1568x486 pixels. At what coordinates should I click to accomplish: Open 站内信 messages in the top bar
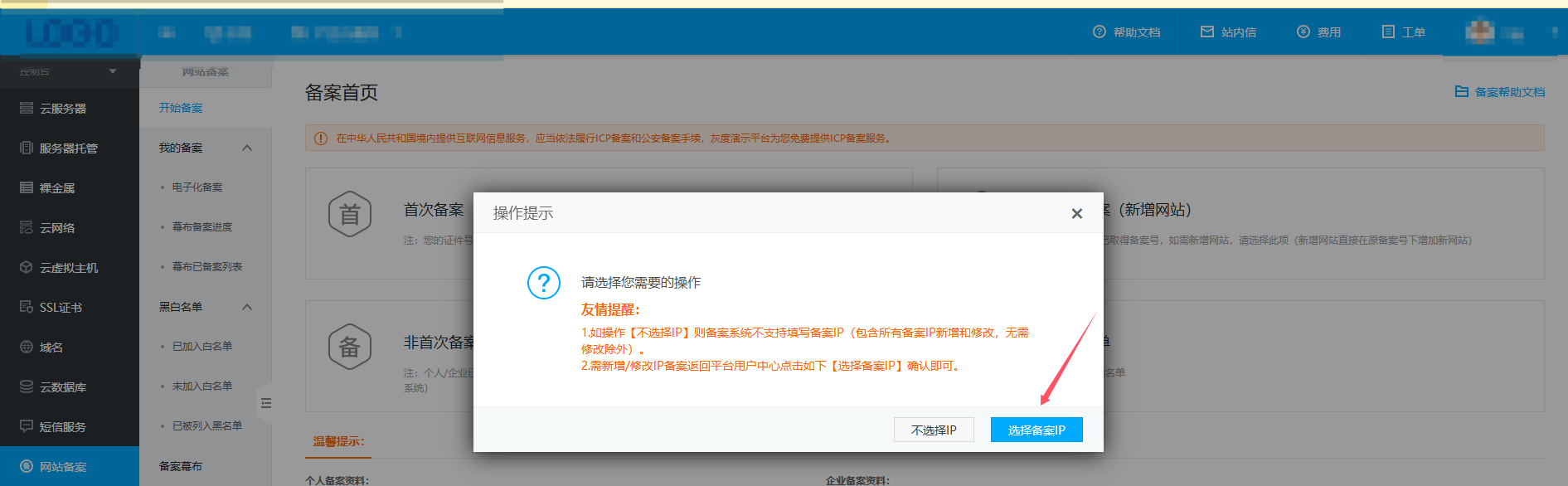(x=1228, y=32)
